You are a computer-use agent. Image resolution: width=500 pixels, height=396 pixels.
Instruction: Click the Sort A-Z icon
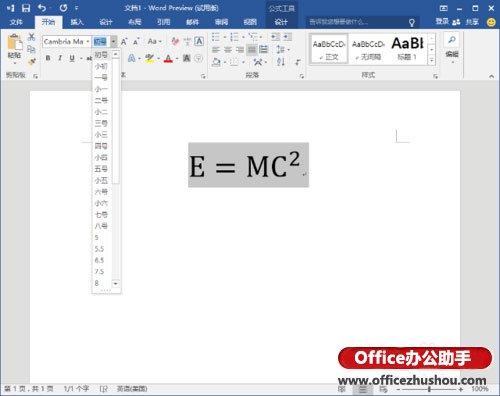(281, 62)
